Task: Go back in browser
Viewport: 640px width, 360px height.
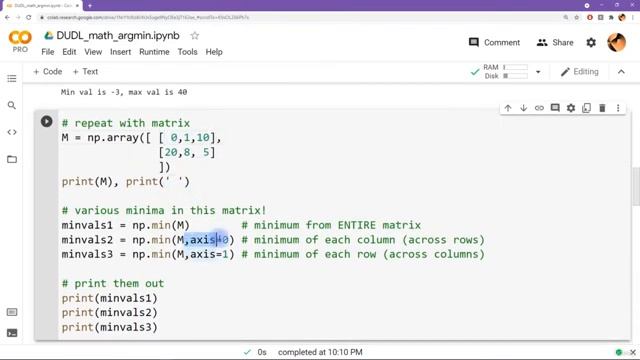Action: pos(7,17)
